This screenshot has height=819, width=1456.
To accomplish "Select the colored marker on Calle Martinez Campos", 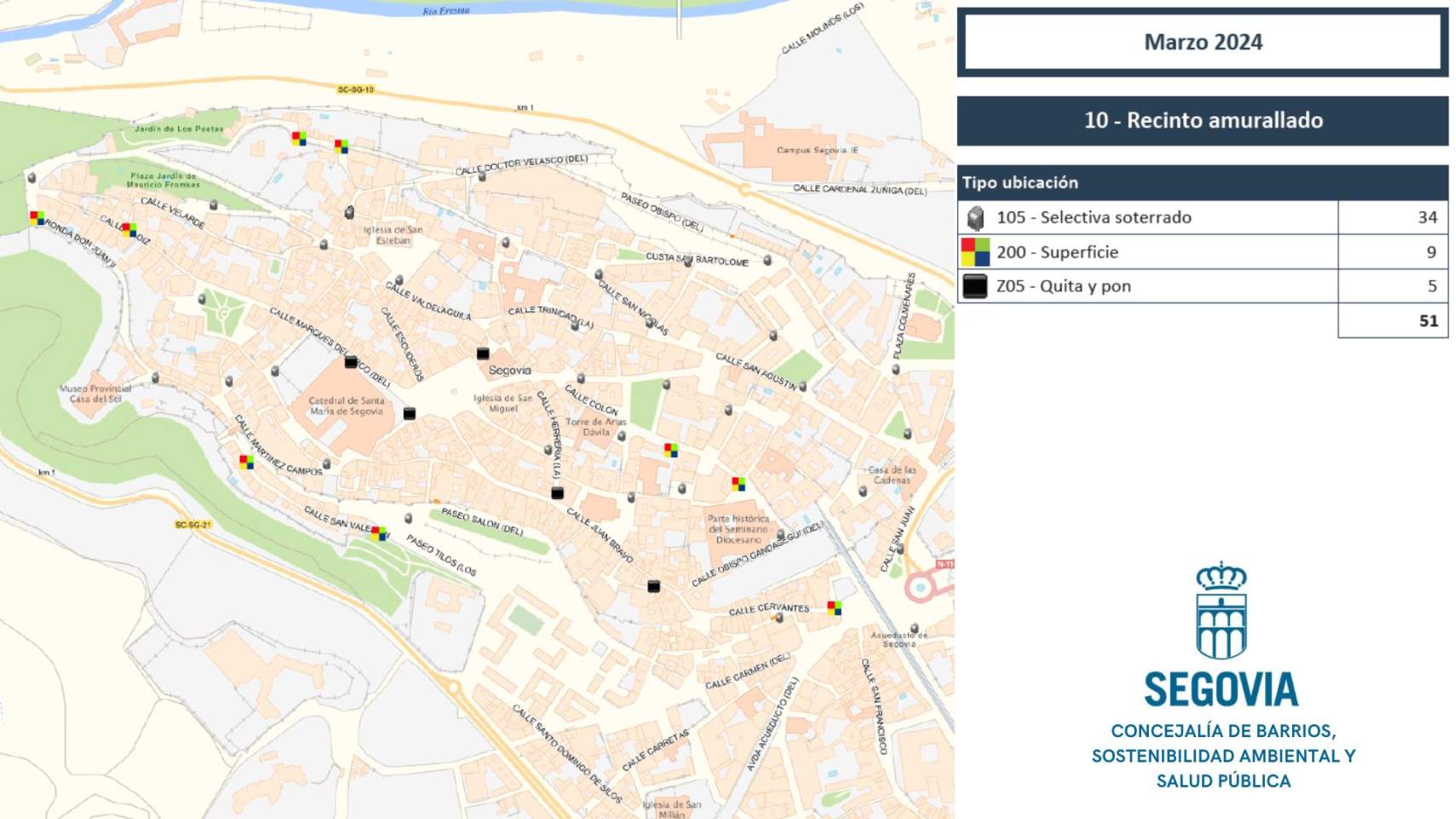I will click(x=247, y=462).
